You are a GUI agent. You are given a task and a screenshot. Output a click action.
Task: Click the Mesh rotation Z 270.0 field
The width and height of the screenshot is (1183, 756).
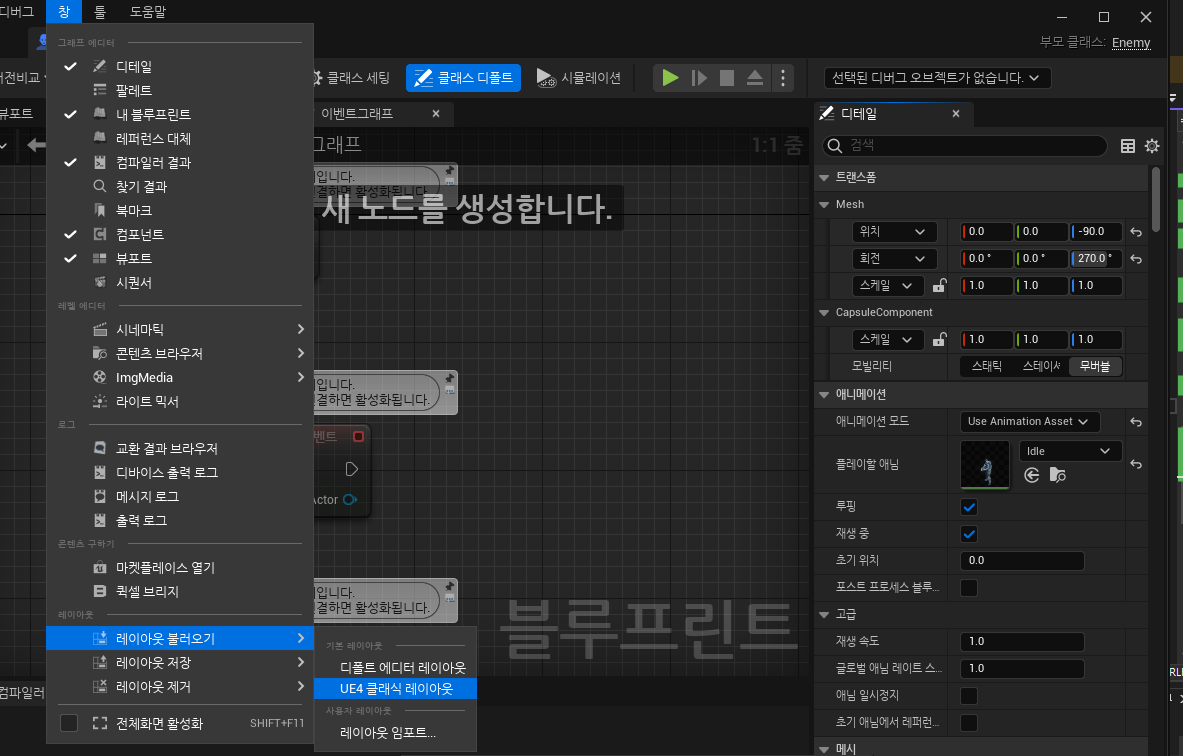(x=1095, y=259)
